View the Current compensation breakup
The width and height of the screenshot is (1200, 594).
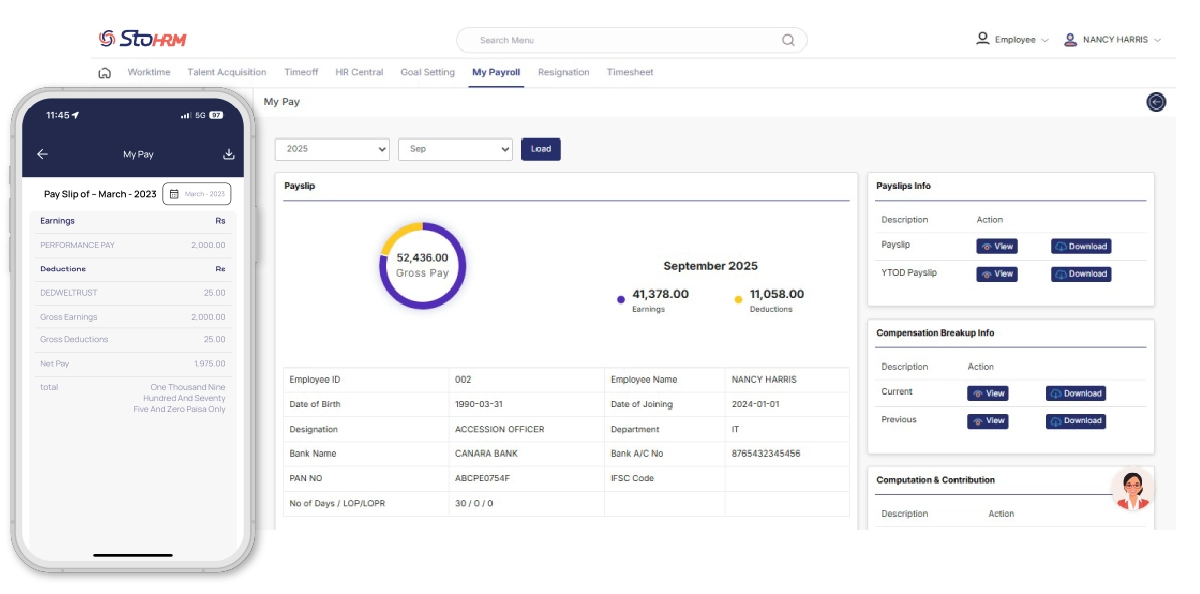[x=987, y=393]
